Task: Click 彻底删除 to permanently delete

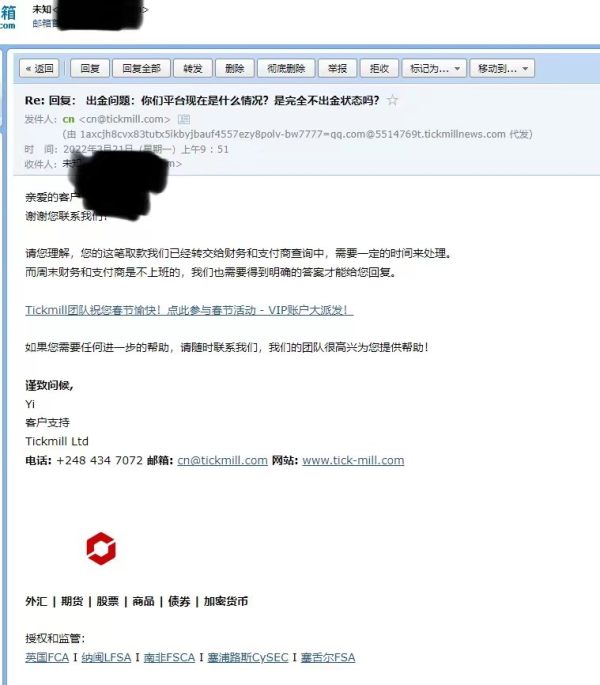Action: click(286, 69)
